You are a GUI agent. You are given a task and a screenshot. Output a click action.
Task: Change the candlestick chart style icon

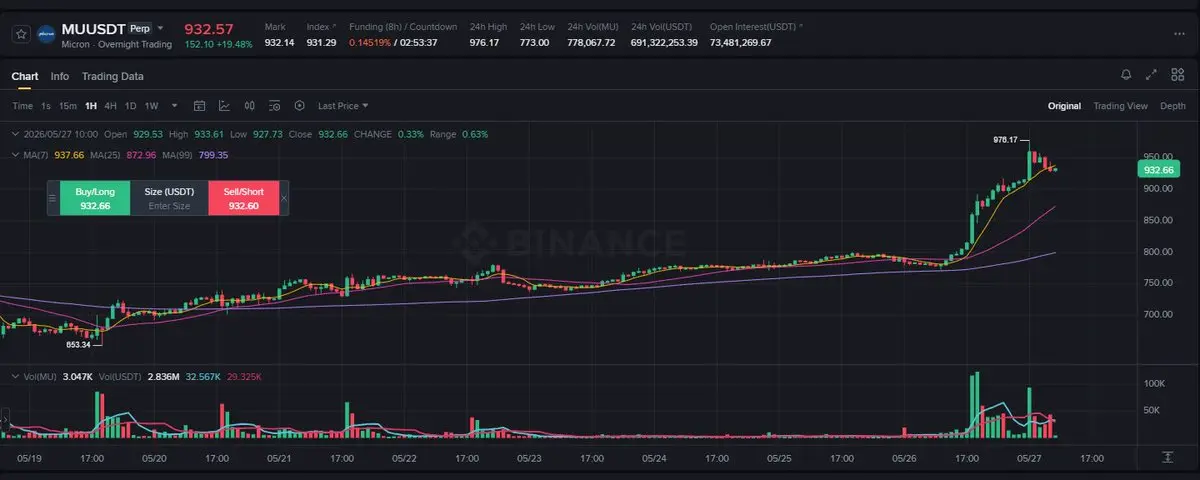(249, 105)
